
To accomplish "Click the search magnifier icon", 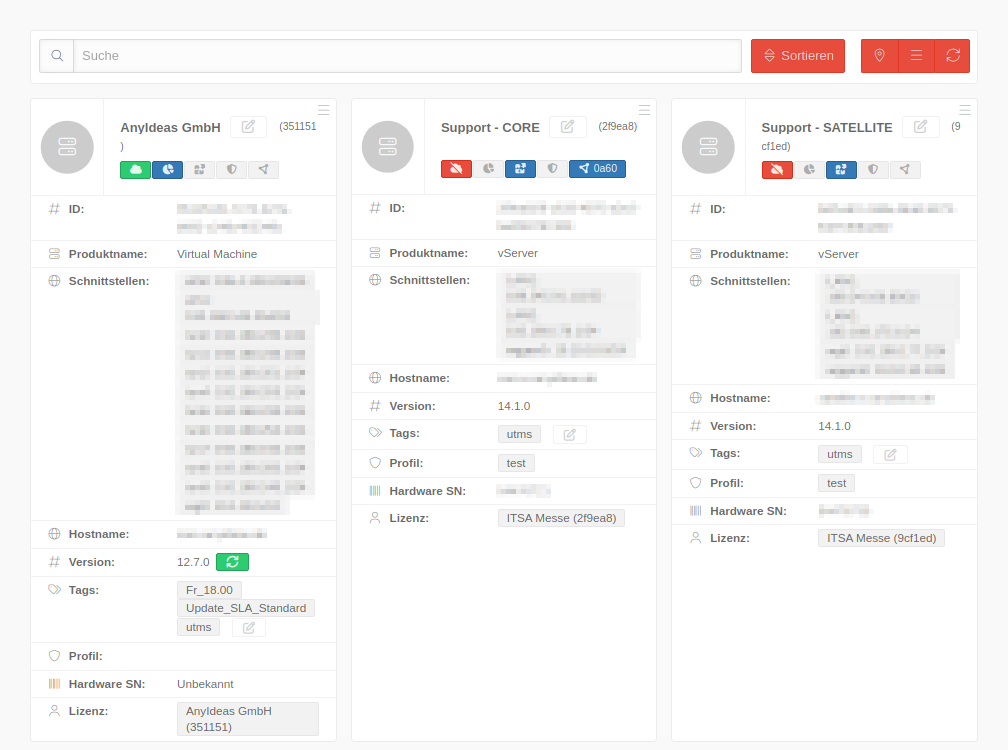I will click(57, 56).
